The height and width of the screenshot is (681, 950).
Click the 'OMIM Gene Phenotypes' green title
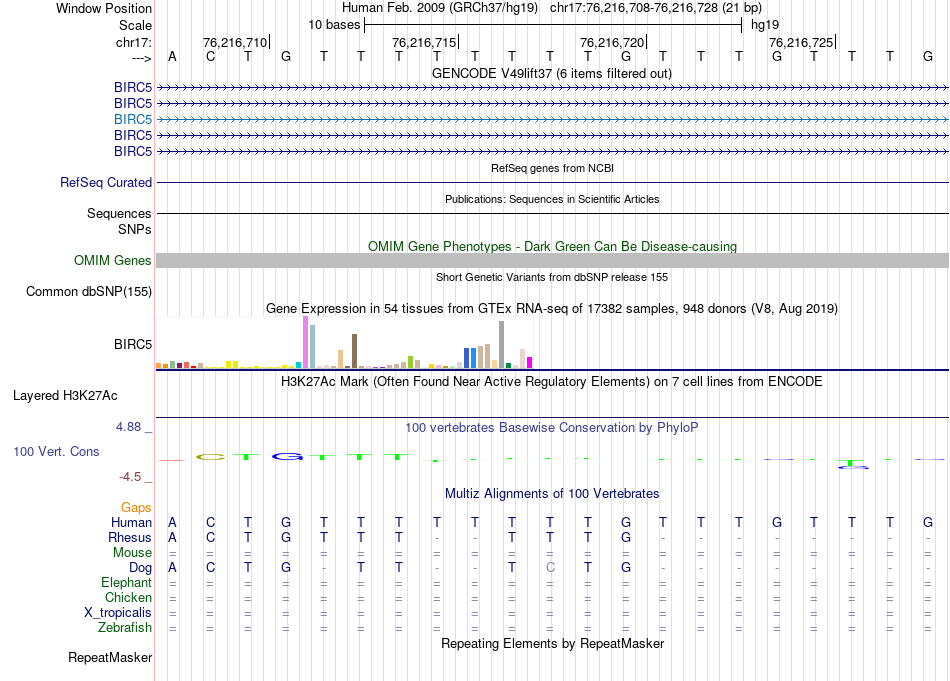553,247
